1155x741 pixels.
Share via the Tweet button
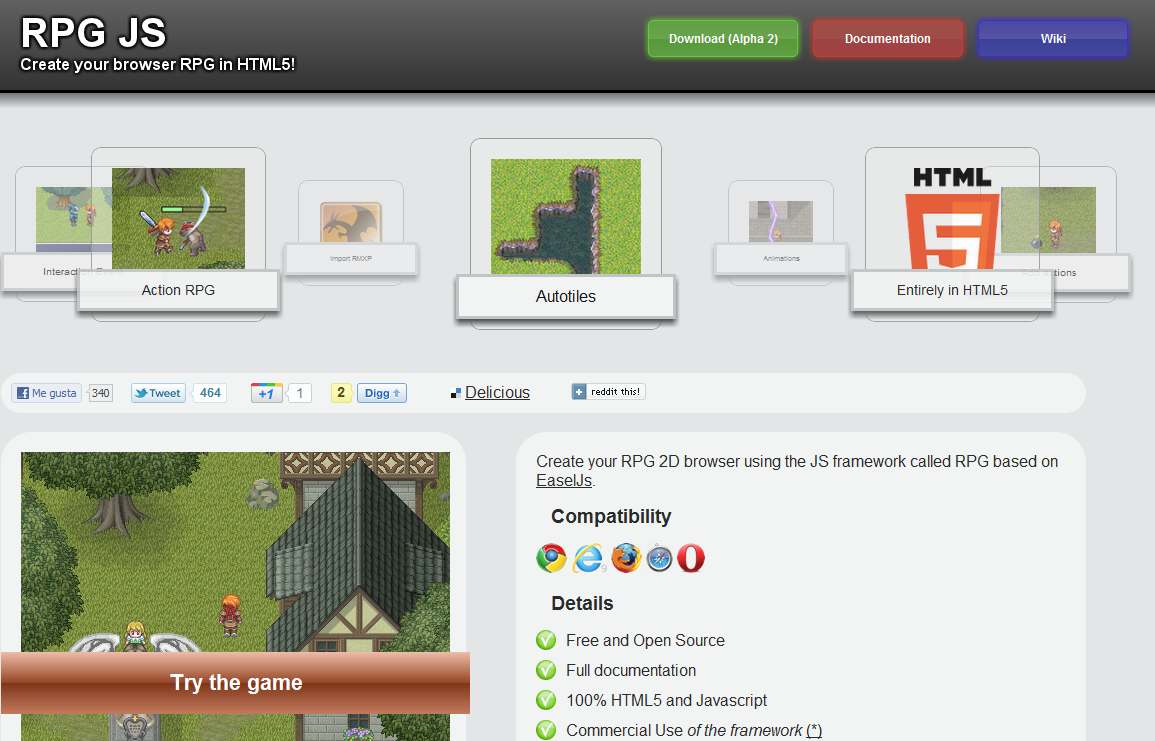(157, 392)
